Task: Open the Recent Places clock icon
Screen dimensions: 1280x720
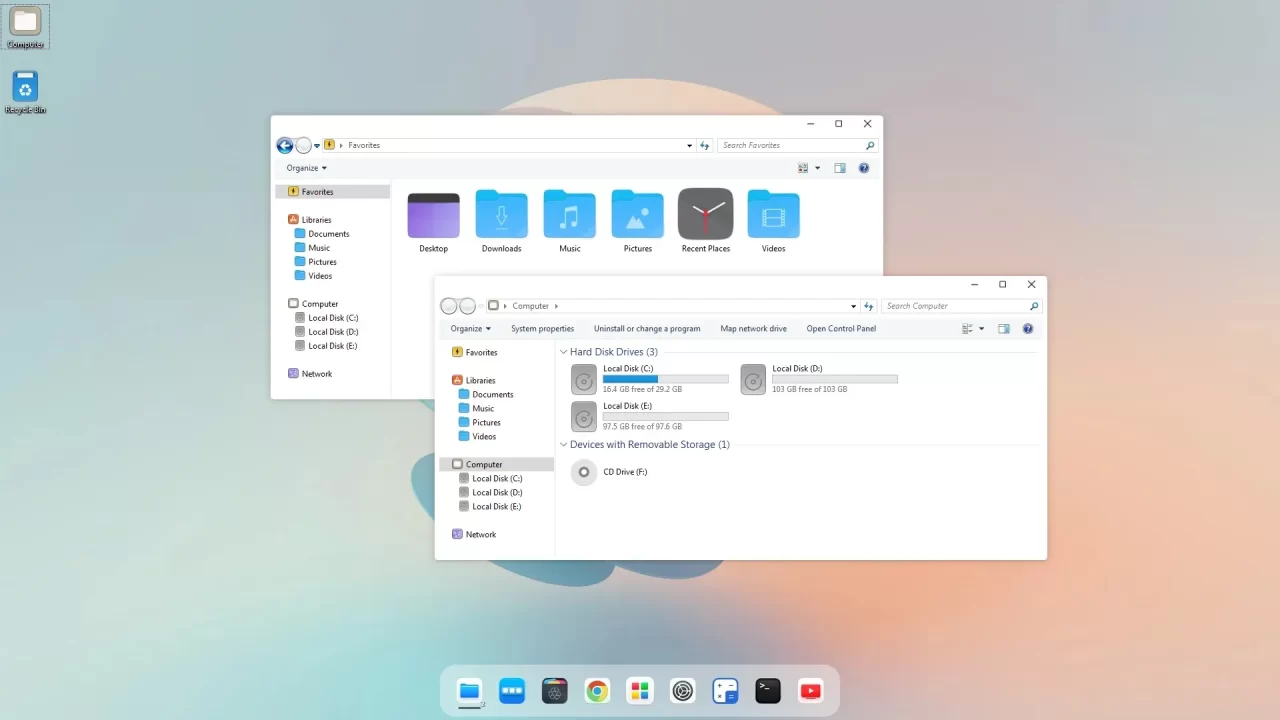Action: pos(705,215)
